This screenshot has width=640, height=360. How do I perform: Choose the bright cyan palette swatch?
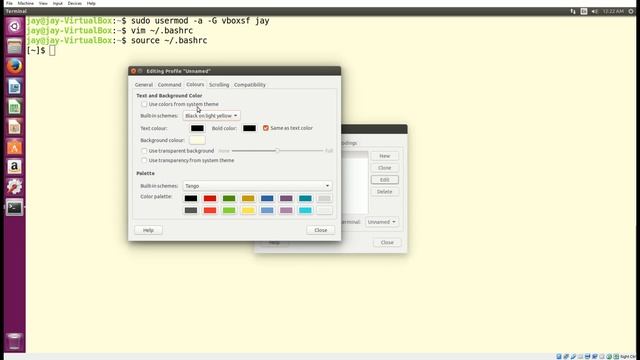[x=305, y=210]
